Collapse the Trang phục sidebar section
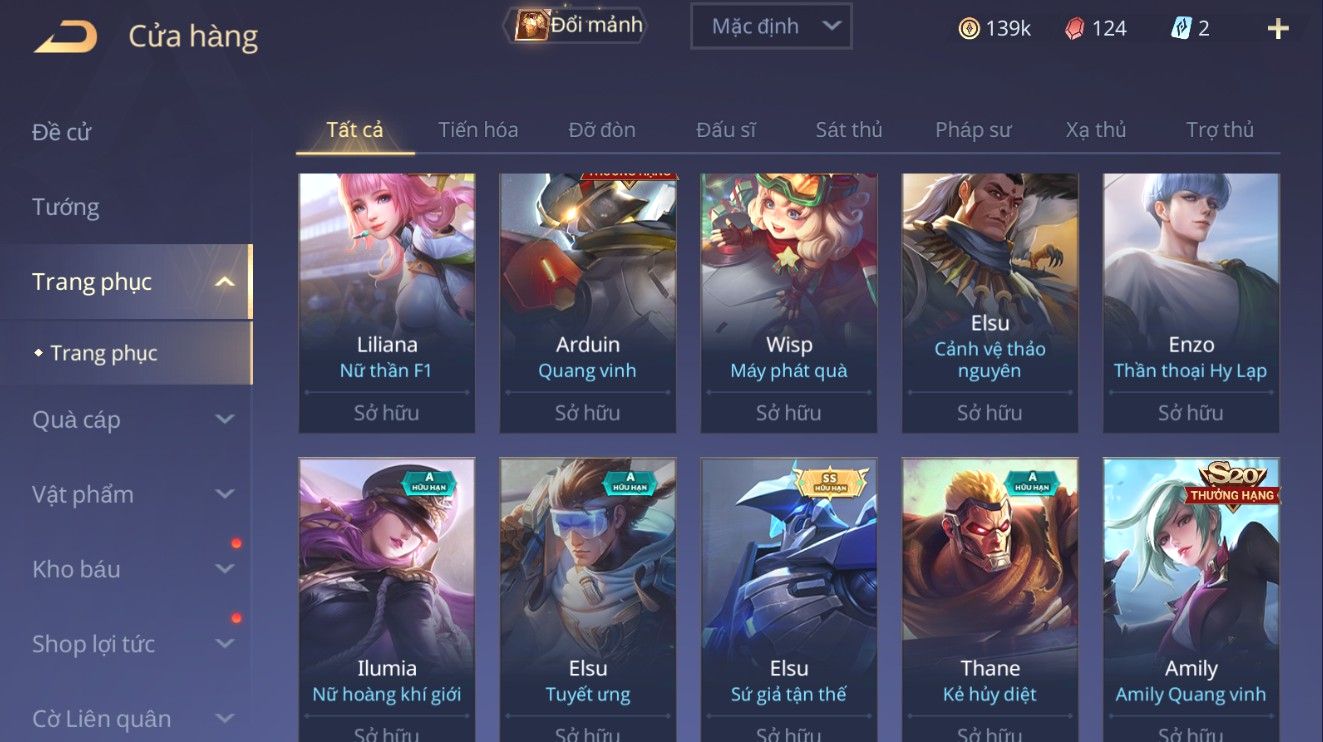The width and height of the screenshot is (1323, 742). click(x=225, y=282)
